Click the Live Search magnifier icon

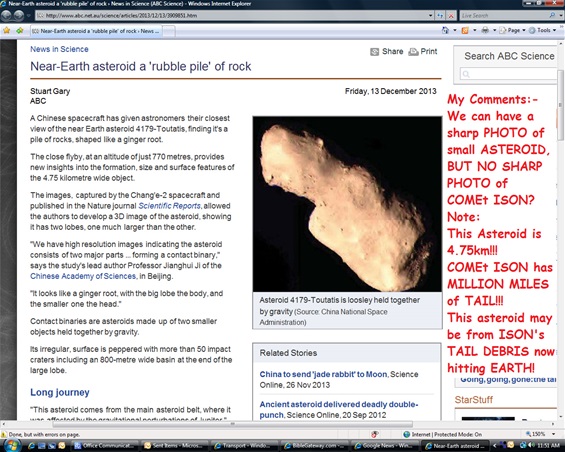(552, 15)
